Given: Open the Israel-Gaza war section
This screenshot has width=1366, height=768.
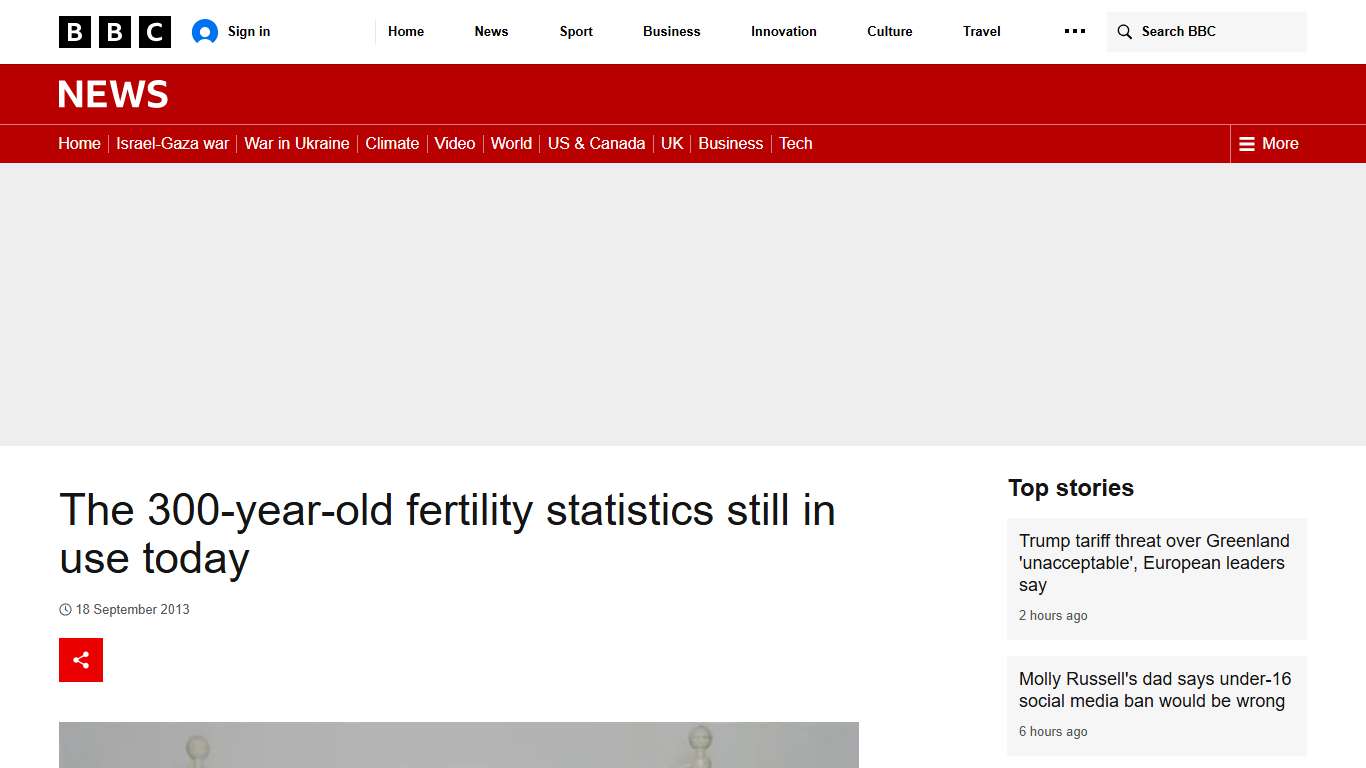Looking at the screenshot, I should 172,143.
